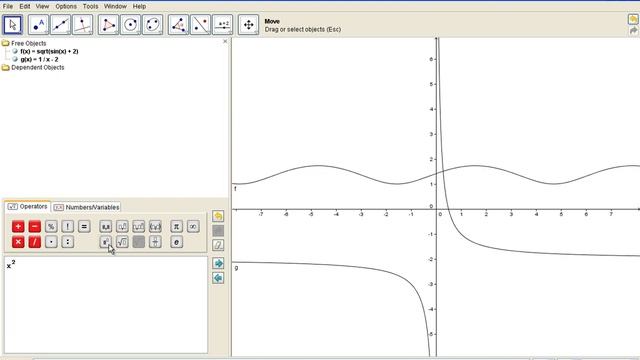
Task: Open the Options menu
Action: tap(66, 7)
